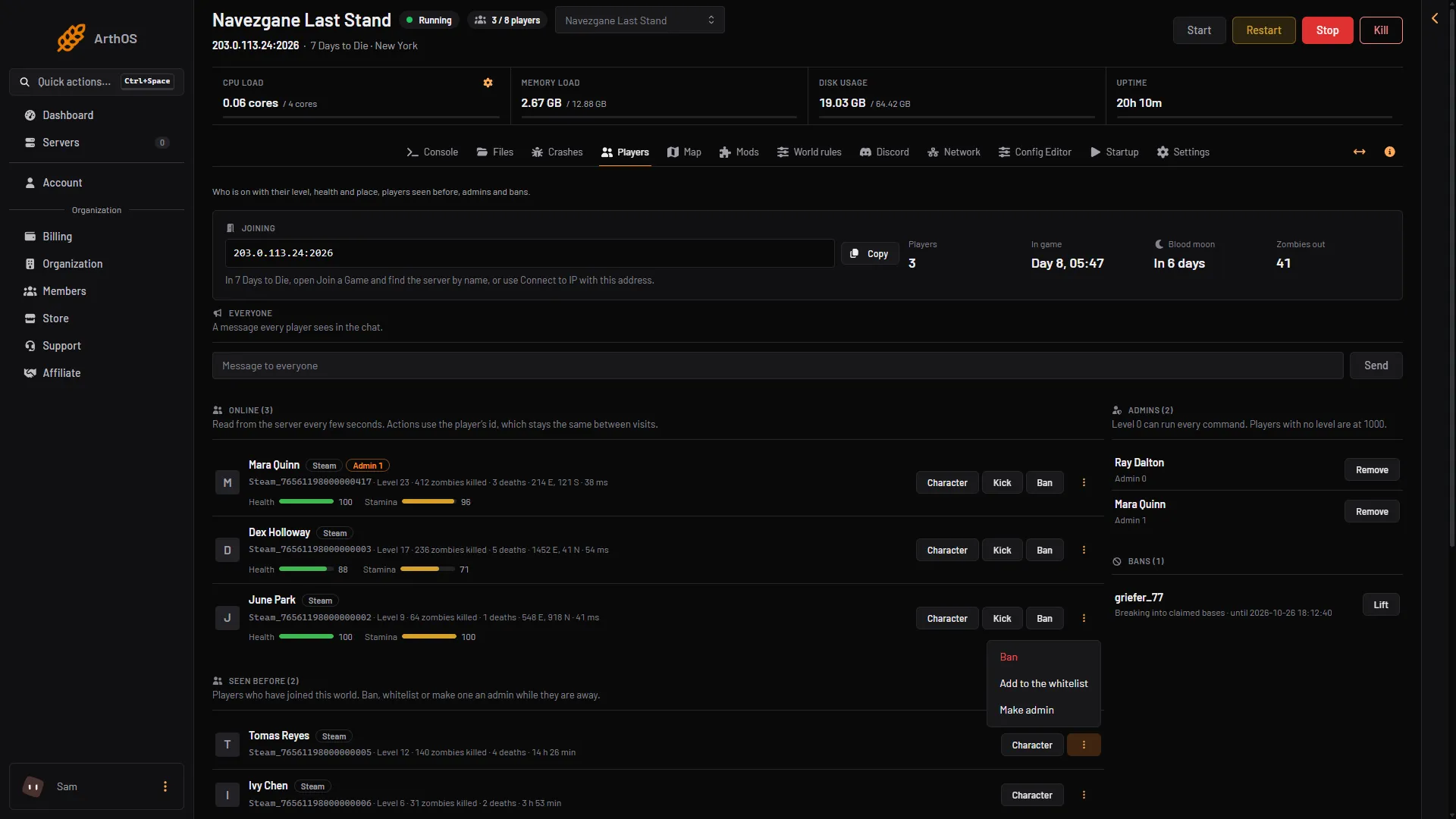Image resolution: width=1456 pixels, height=819 pixels.
Task: Ban June Park button
Action: (1044, 619)
